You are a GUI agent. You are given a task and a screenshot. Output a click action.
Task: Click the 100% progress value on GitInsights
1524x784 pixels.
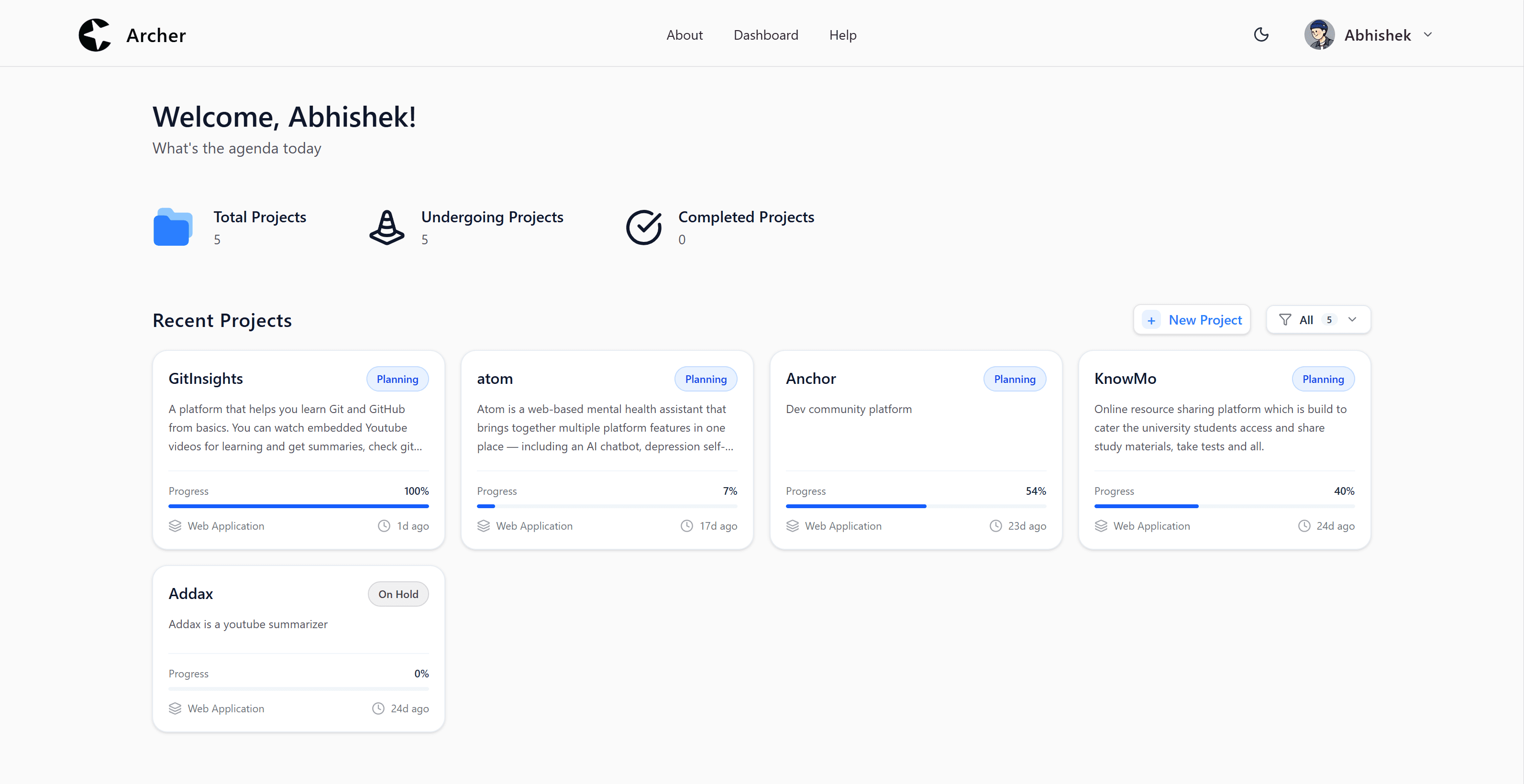click(417, 491)
